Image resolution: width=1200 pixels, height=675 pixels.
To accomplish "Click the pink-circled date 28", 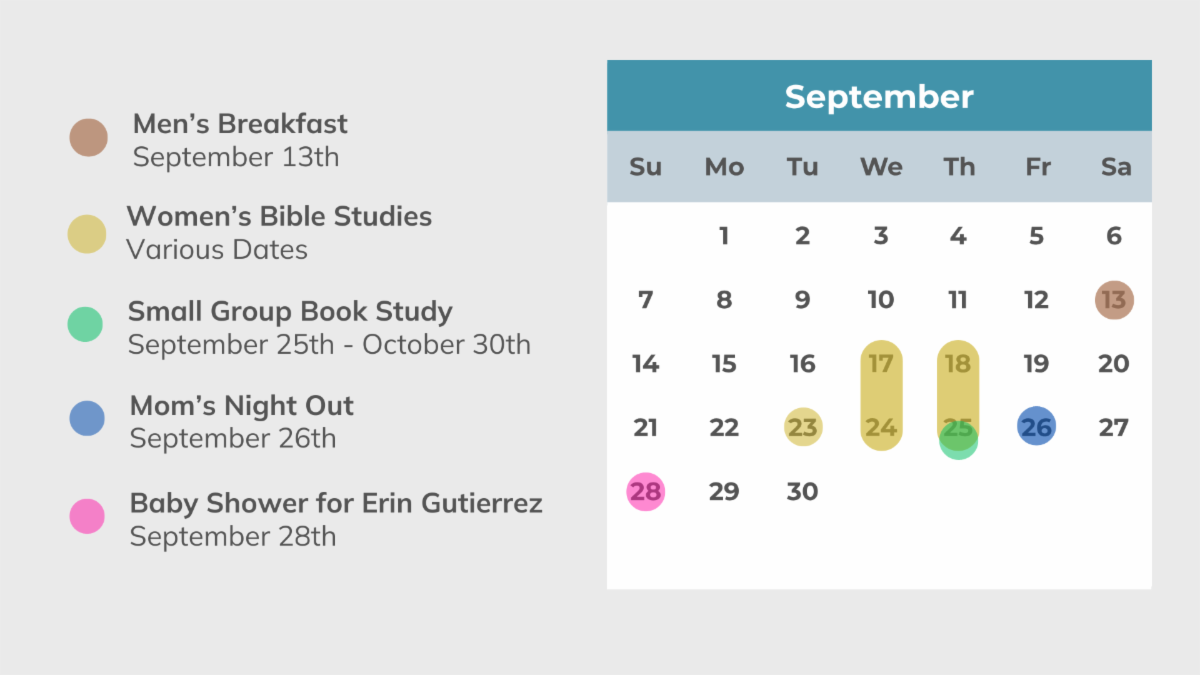I will pos(646,492).
